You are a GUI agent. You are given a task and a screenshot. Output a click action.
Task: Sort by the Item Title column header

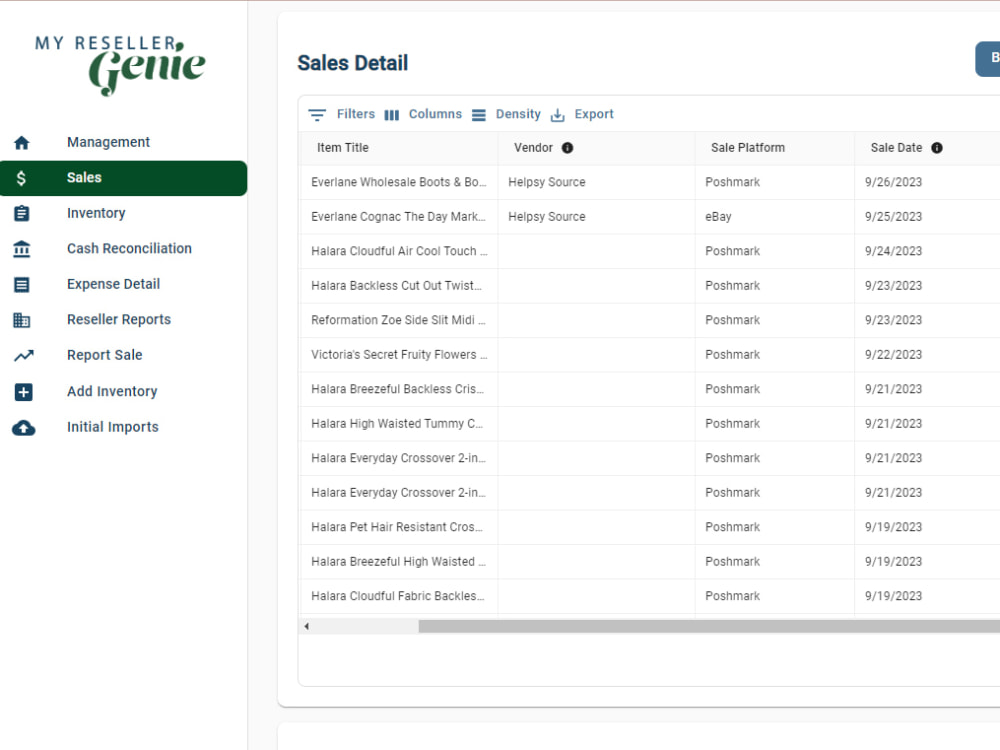click(343, 148)
